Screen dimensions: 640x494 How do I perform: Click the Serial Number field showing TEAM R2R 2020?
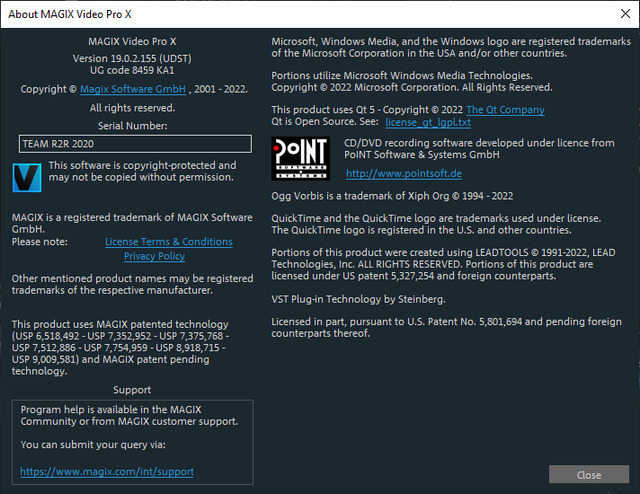click(135, 144)
